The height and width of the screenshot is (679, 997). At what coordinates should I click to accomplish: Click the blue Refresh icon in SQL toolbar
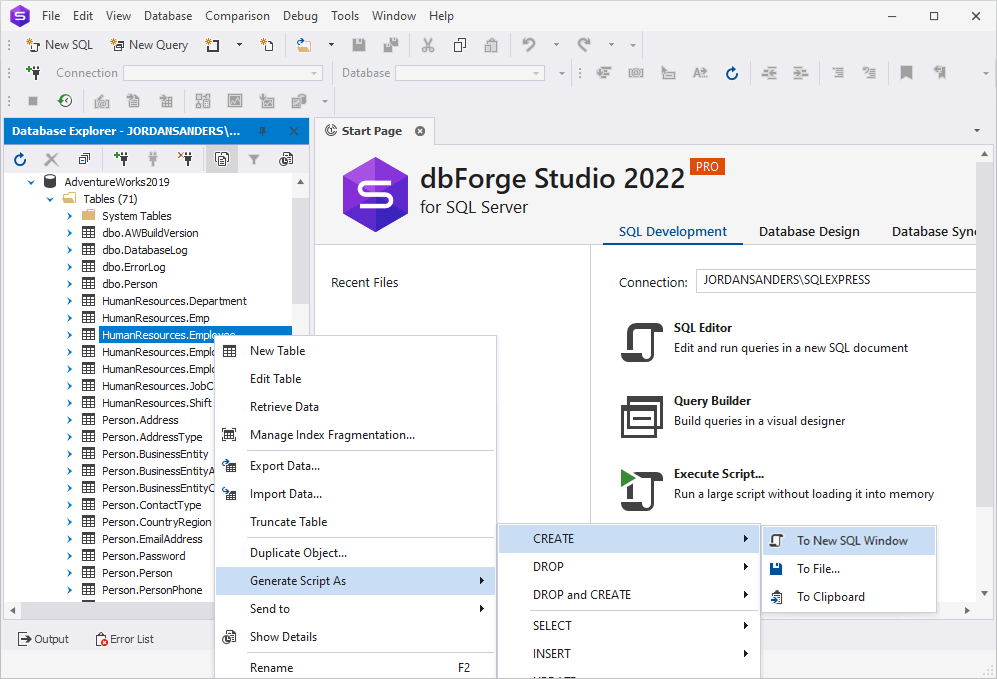coord(732,73)
